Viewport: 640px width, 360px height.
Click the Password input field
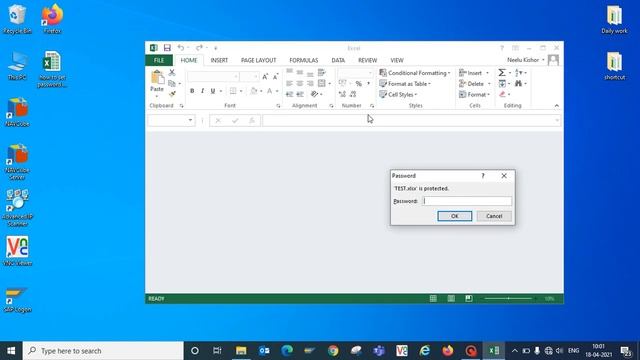coord(467,201)
